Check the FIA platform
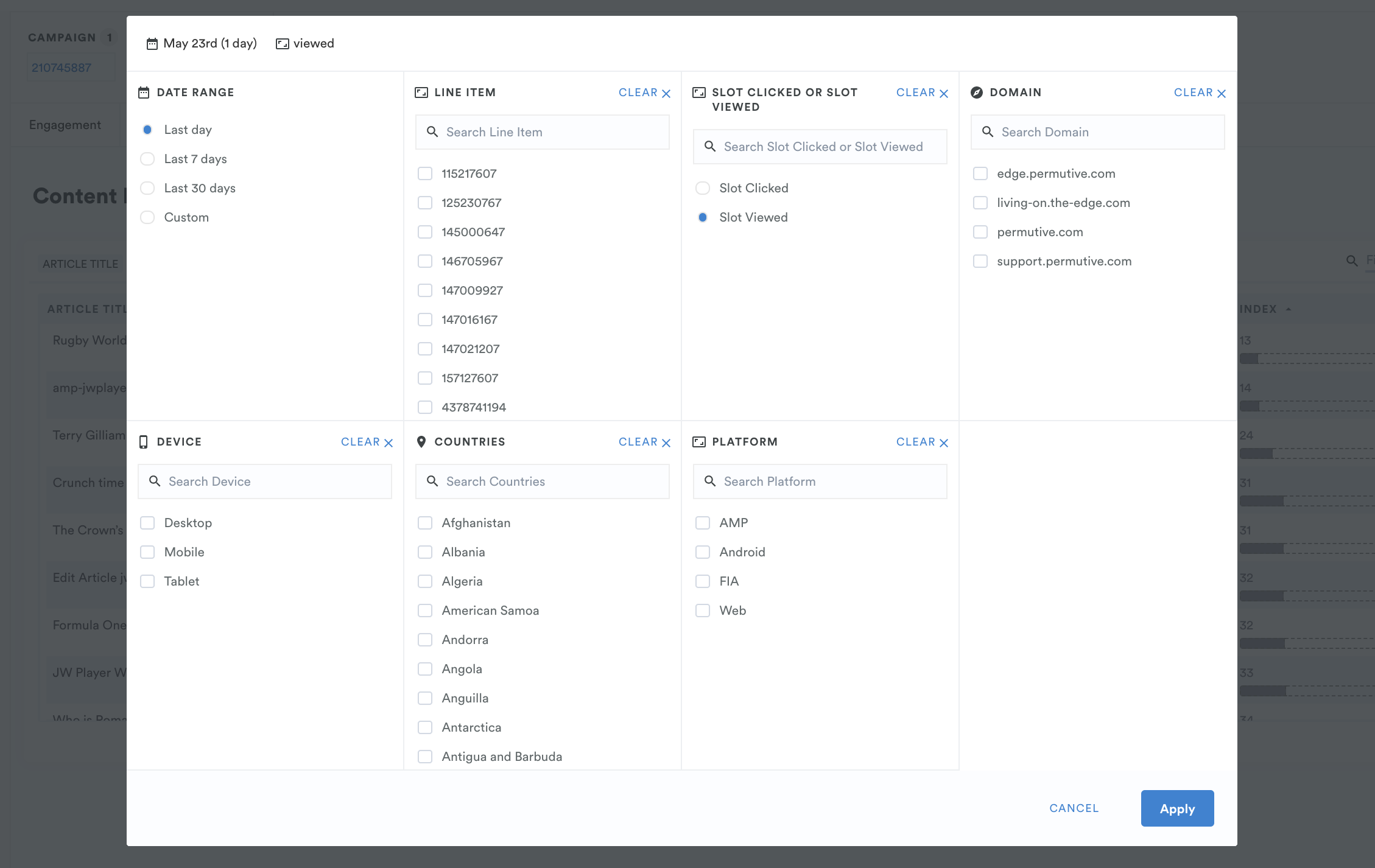The width and height of the screenshot is (1375, 868). 703,581
